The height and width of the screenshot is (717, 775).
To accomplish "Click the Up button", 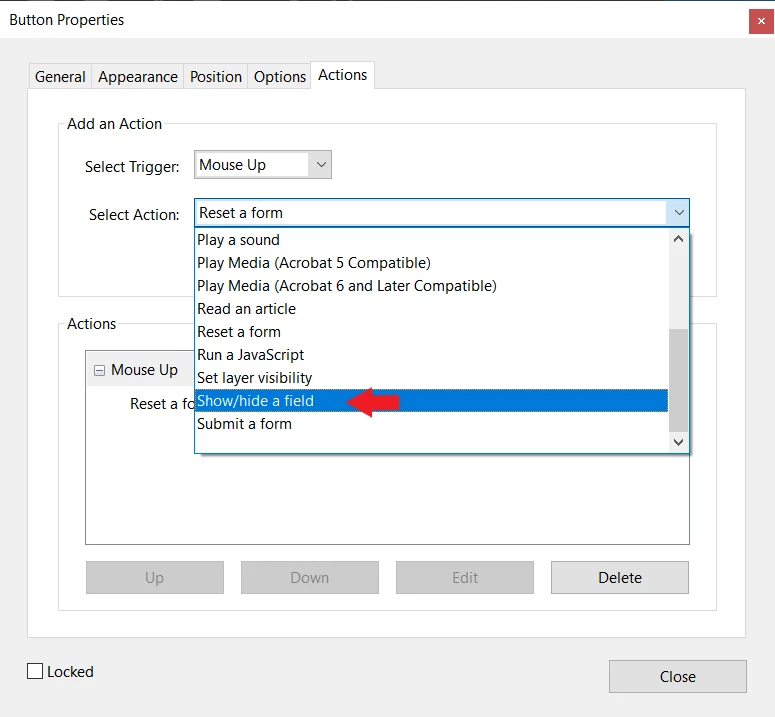I will (155, 577).
